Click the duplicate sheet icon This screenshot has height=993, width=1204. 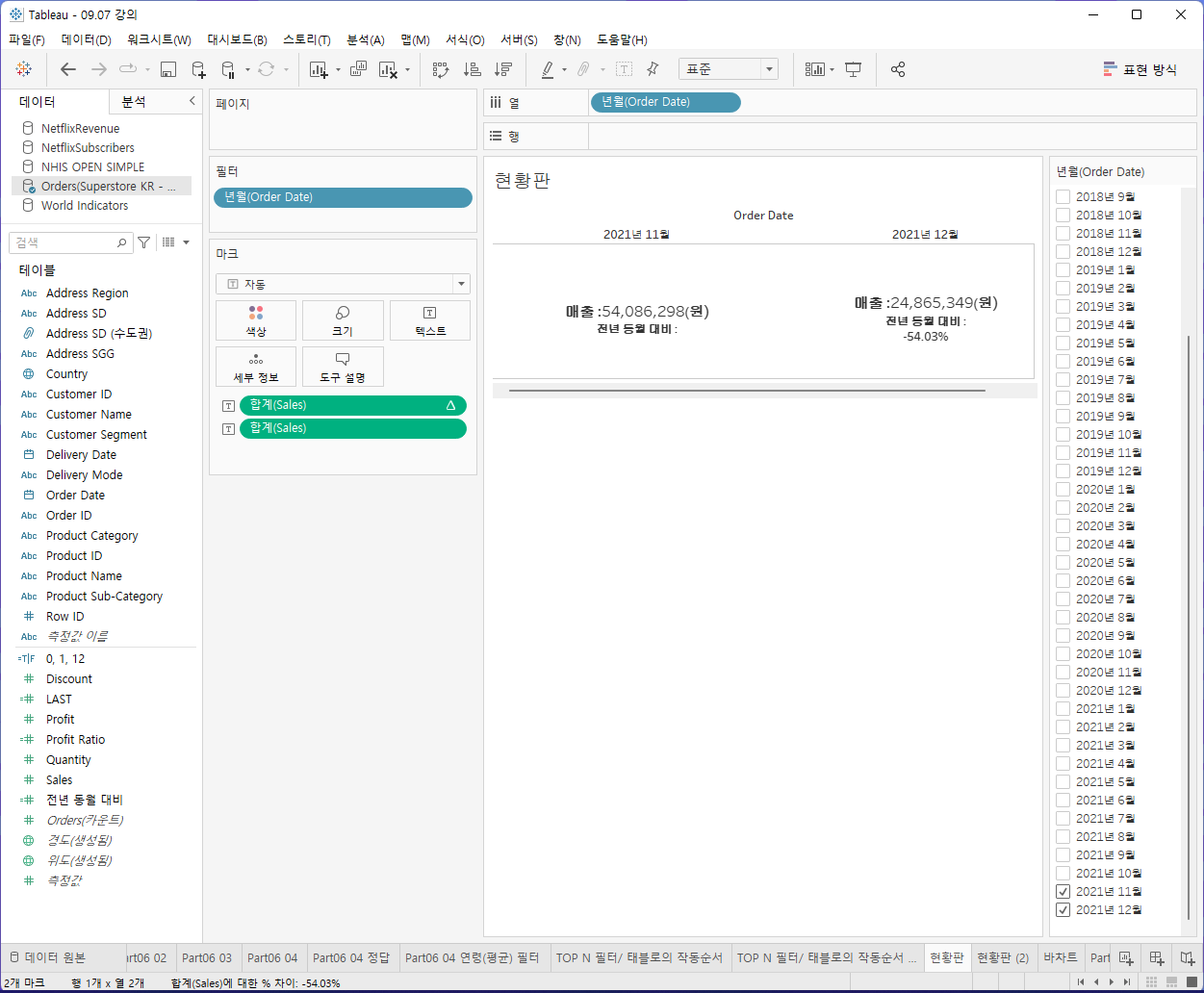358,69
